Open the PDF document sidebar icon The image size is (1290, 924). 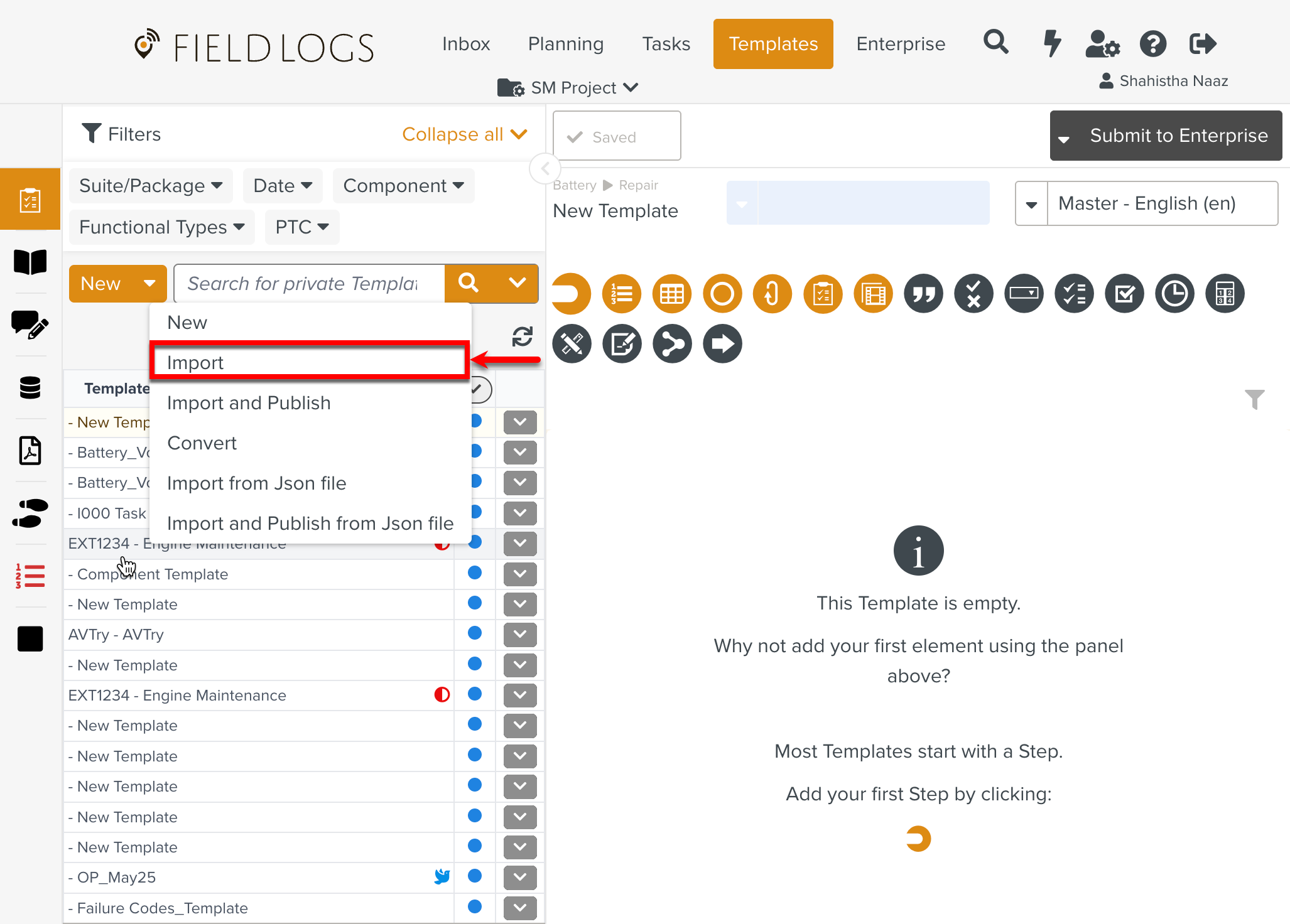(x=30, y=450)
